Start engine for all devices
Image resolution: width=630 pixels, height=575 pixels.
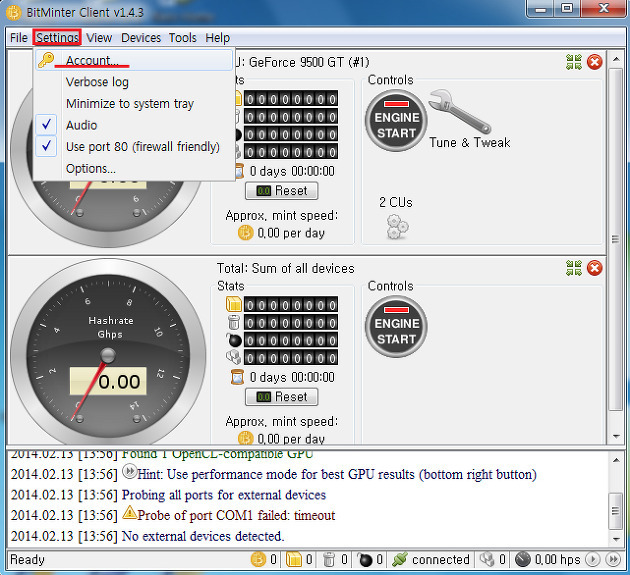click(x=396, y=326)
